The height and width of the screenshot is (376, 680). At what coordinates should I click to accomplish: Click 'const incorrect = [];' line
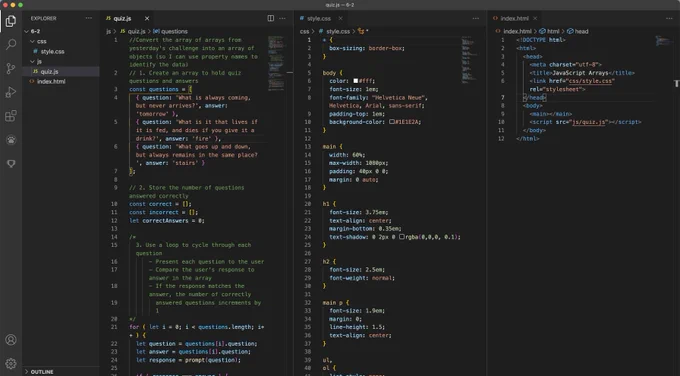[x=163, y=212]
